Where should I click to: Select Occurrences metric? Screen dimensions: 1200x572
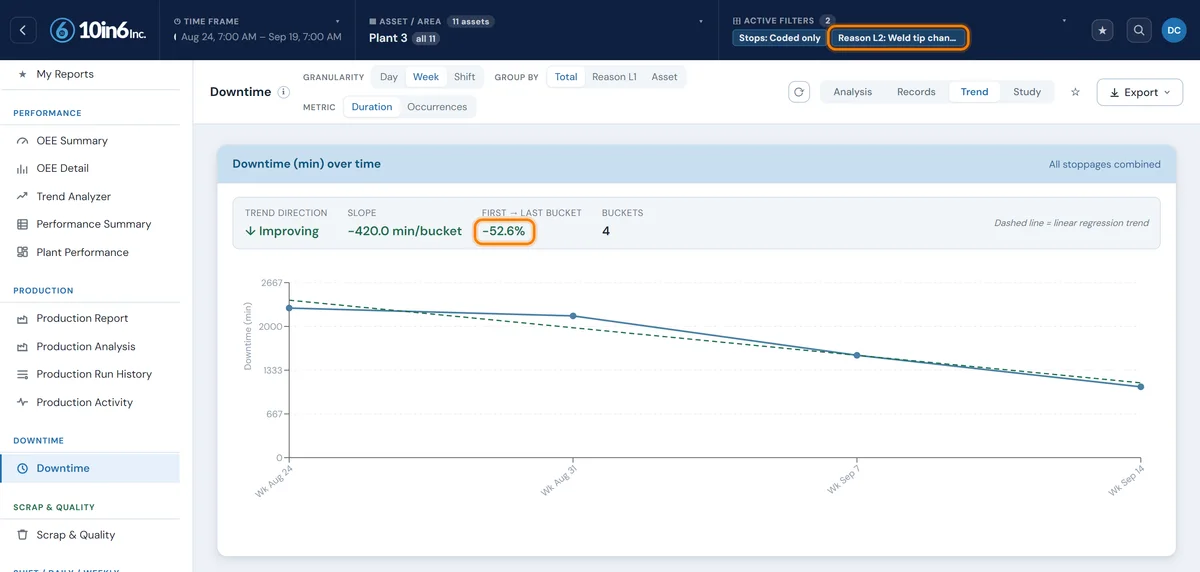click(x=437, y=107)
